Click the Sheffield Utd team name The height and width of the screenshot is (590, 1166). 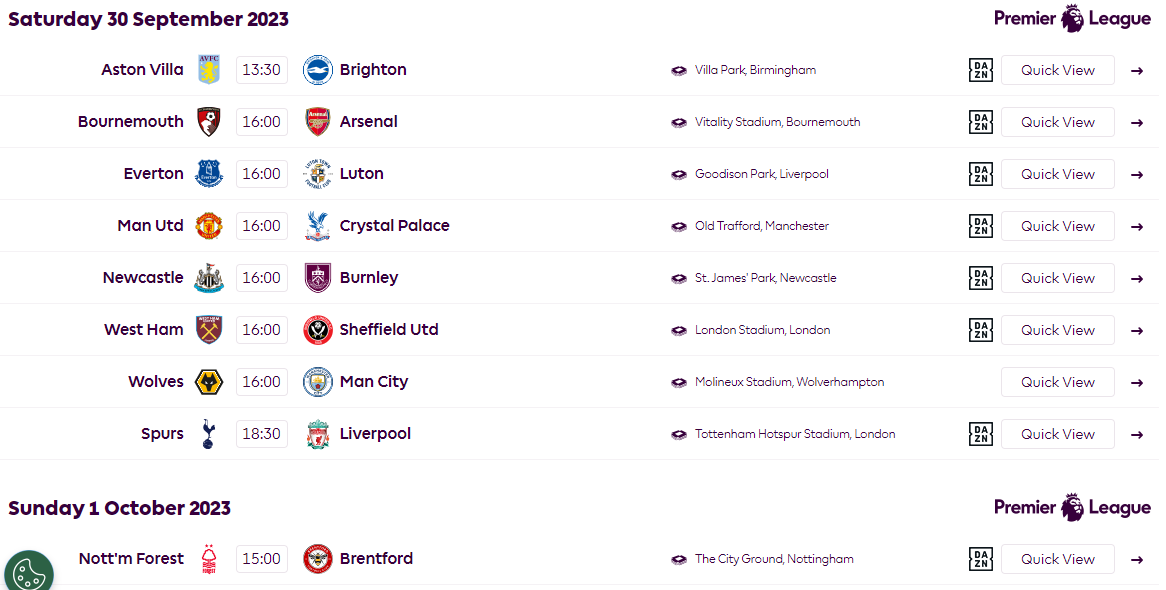389,330
